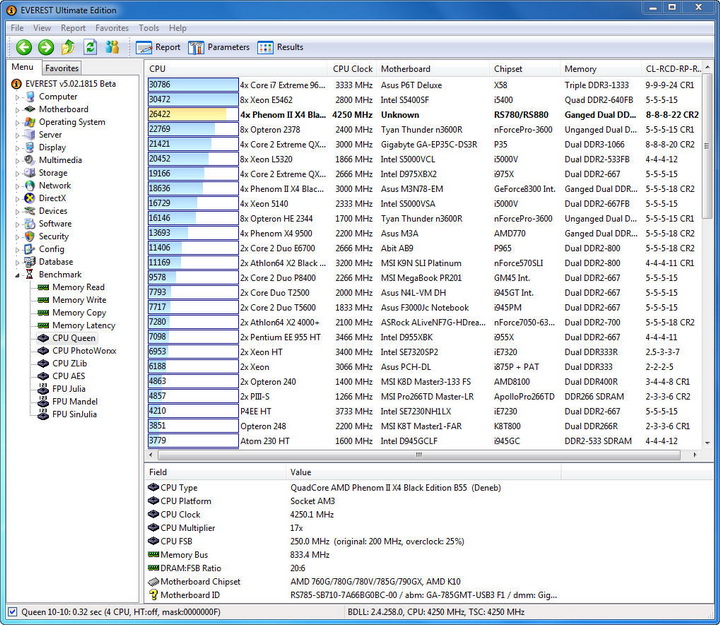
Task: Select the Atom 230 HT result row
Action: tap(423, 441)
